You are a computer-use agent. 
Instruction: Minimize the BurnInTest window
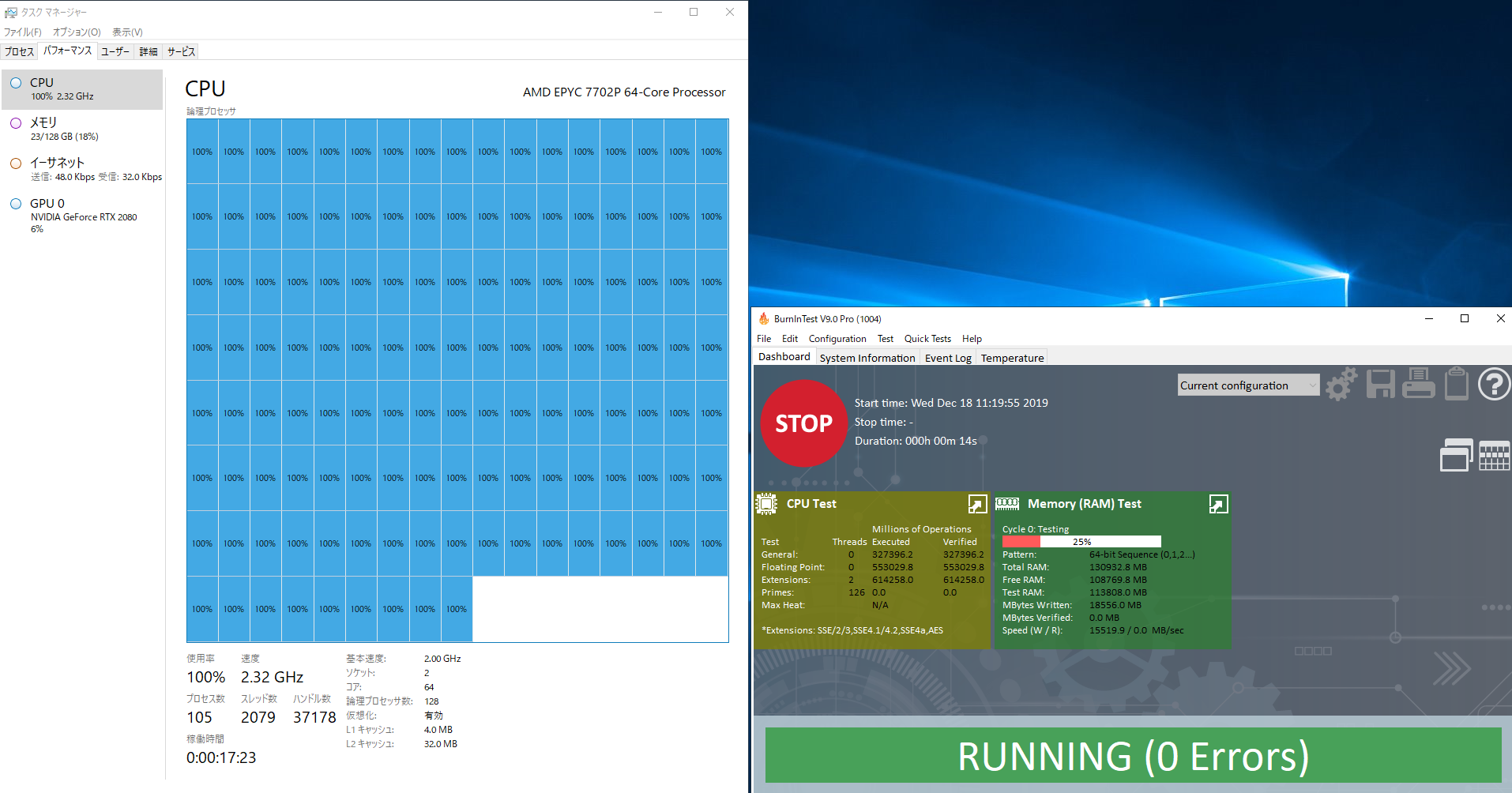[x=1428, y=318]
